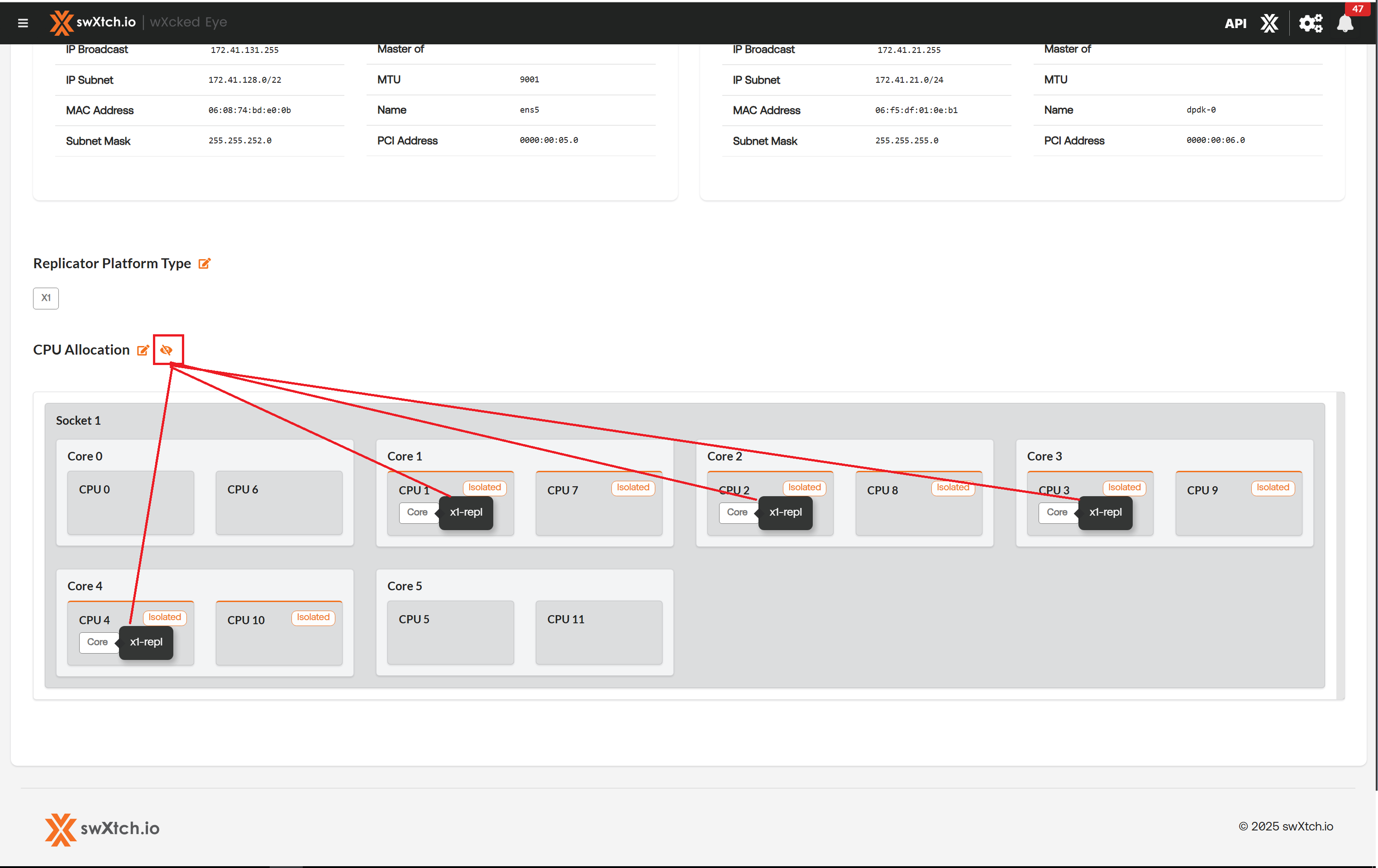Open the hamburger navigation menu

[x=23, y=23]
